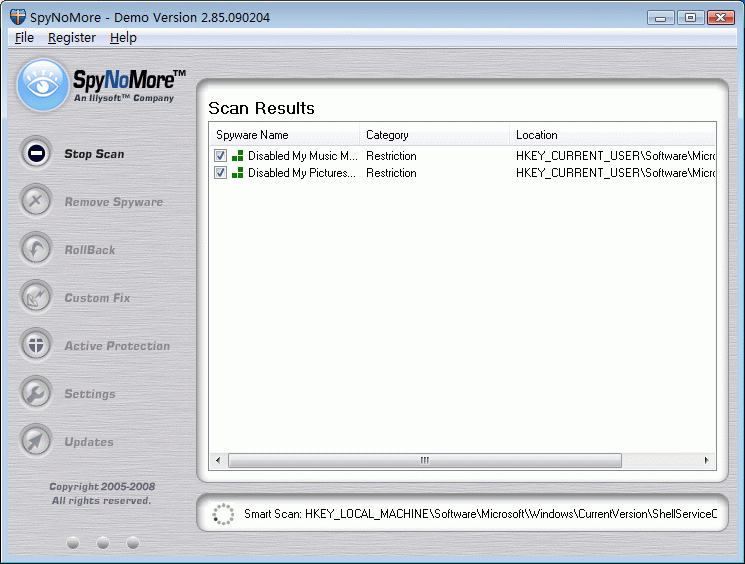Click the Copyright 2005-2008 text
The image size is (745, 564).
click(x=102, y=487)
